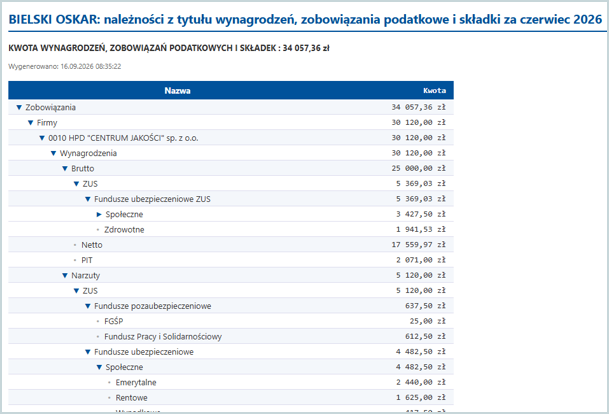The height and width of the screenshot is (414, 609).
Task: Collapse the Narzuty tree node
Action: [x=65, y=275]
